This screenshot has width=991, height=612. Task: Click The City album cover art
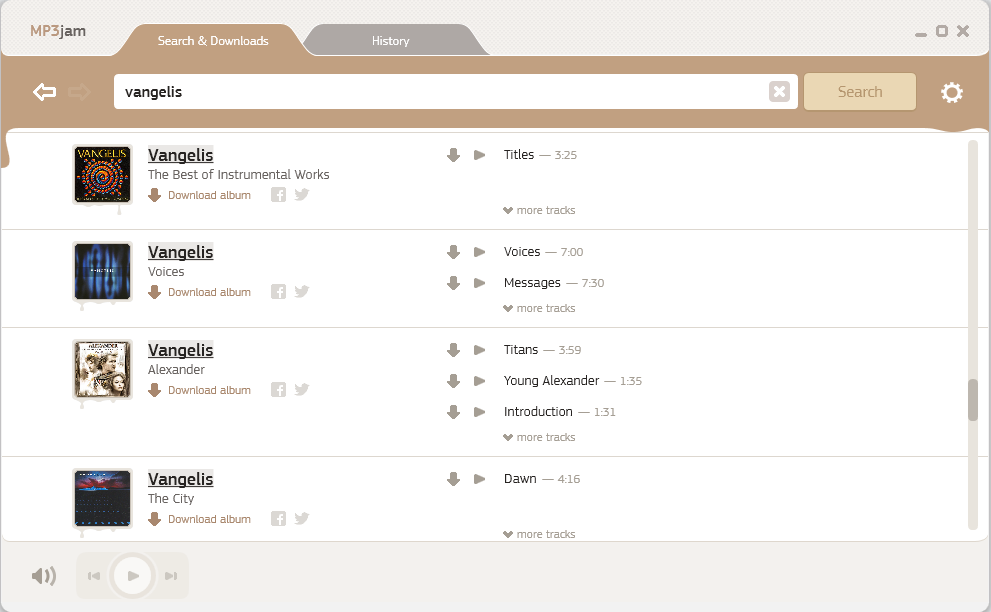pos(102,498)
